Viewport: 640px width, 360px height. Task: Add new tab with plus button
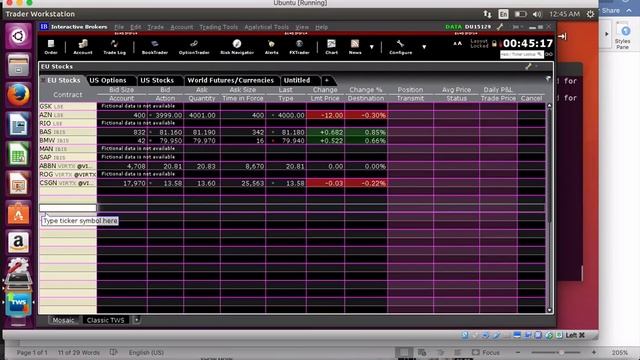coord(327,80)
